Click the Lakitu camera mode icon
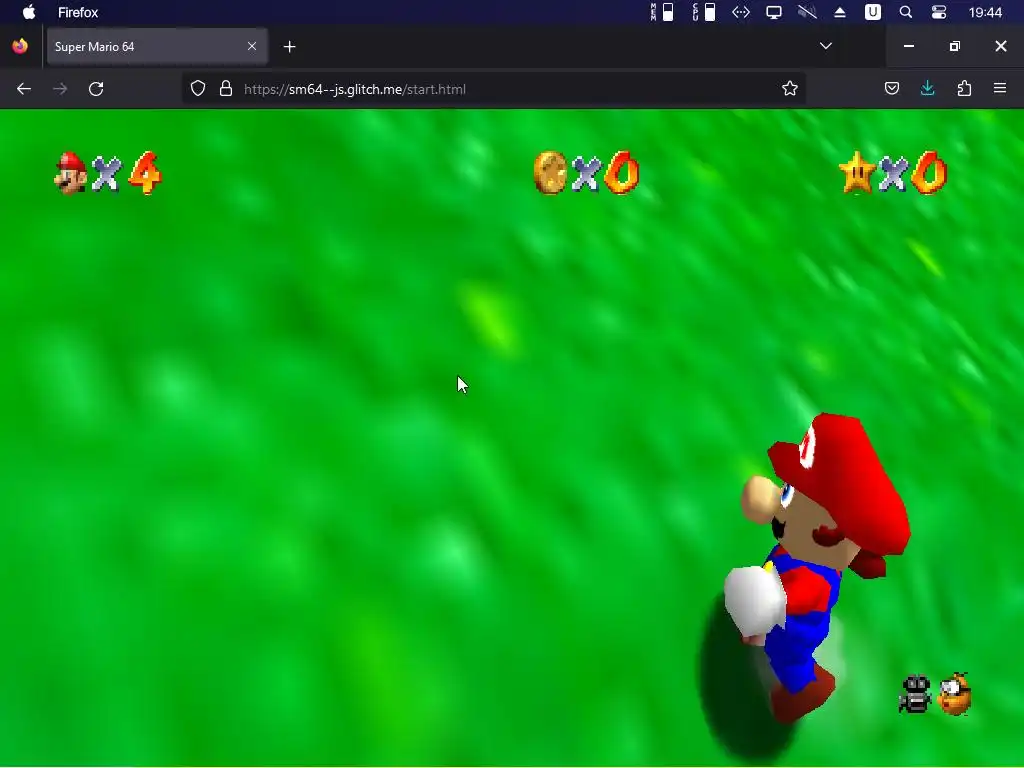Image resolution: width=1024 pixels, height=768 pixels. point(915,694)
